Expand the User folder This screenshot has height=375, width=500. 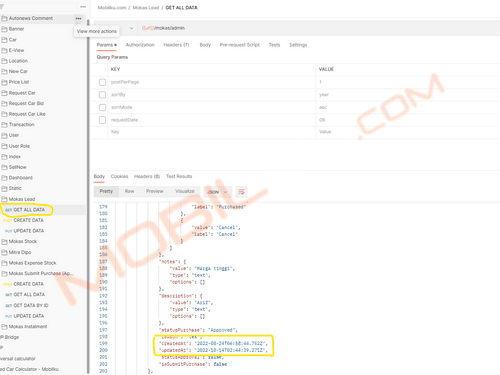10,135
